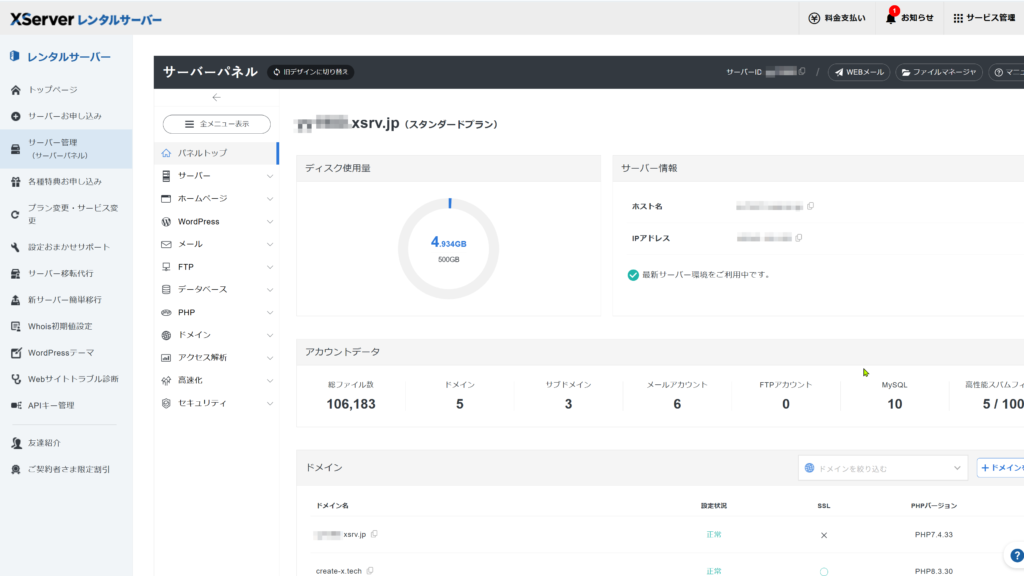Screen dimensions: 1024x576
Task: Click the ドメイン count 5
Action: (x=460, y=404)
